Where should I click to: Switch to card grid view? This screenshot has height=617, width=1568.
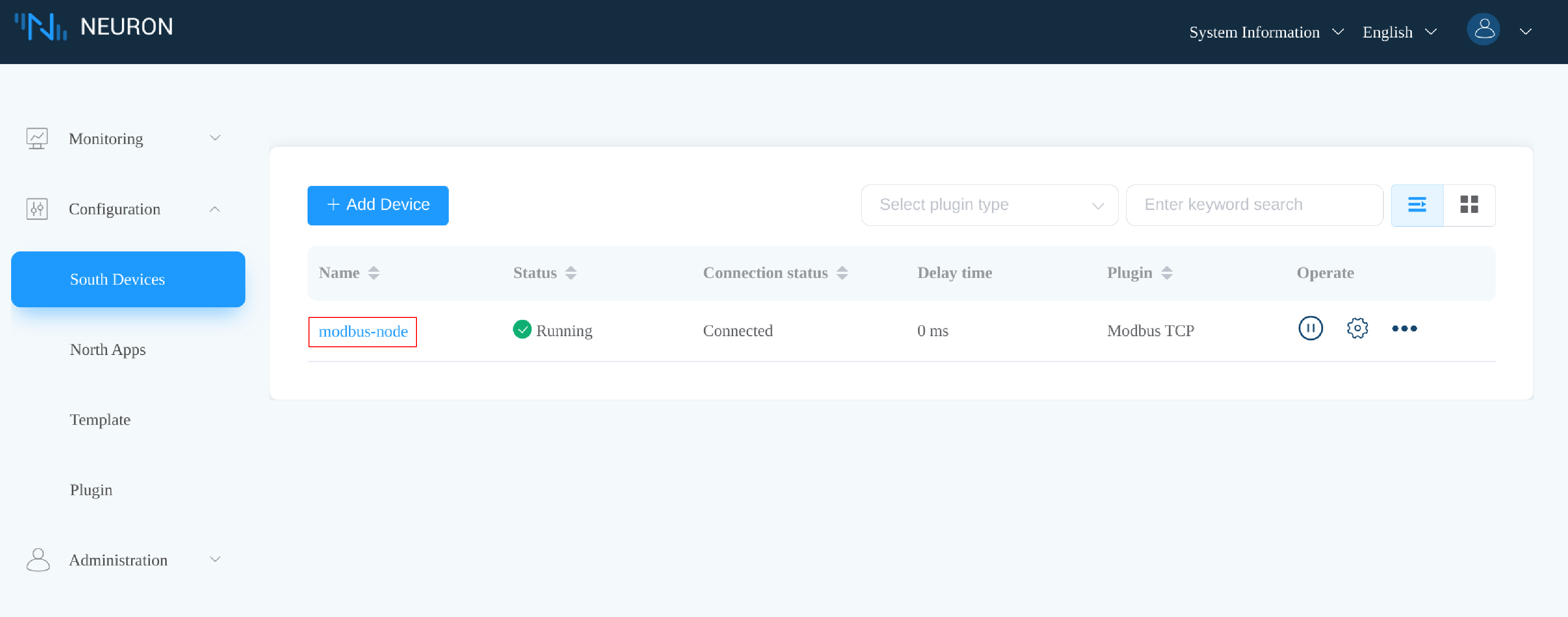[1469, 205]
